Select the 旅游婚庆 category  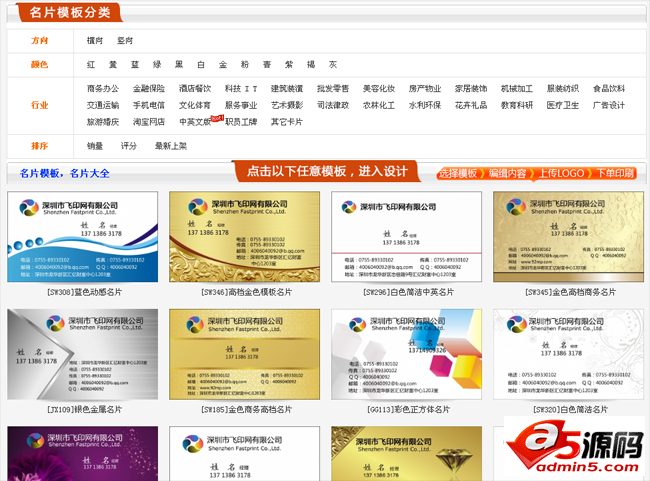click(103, 122)
